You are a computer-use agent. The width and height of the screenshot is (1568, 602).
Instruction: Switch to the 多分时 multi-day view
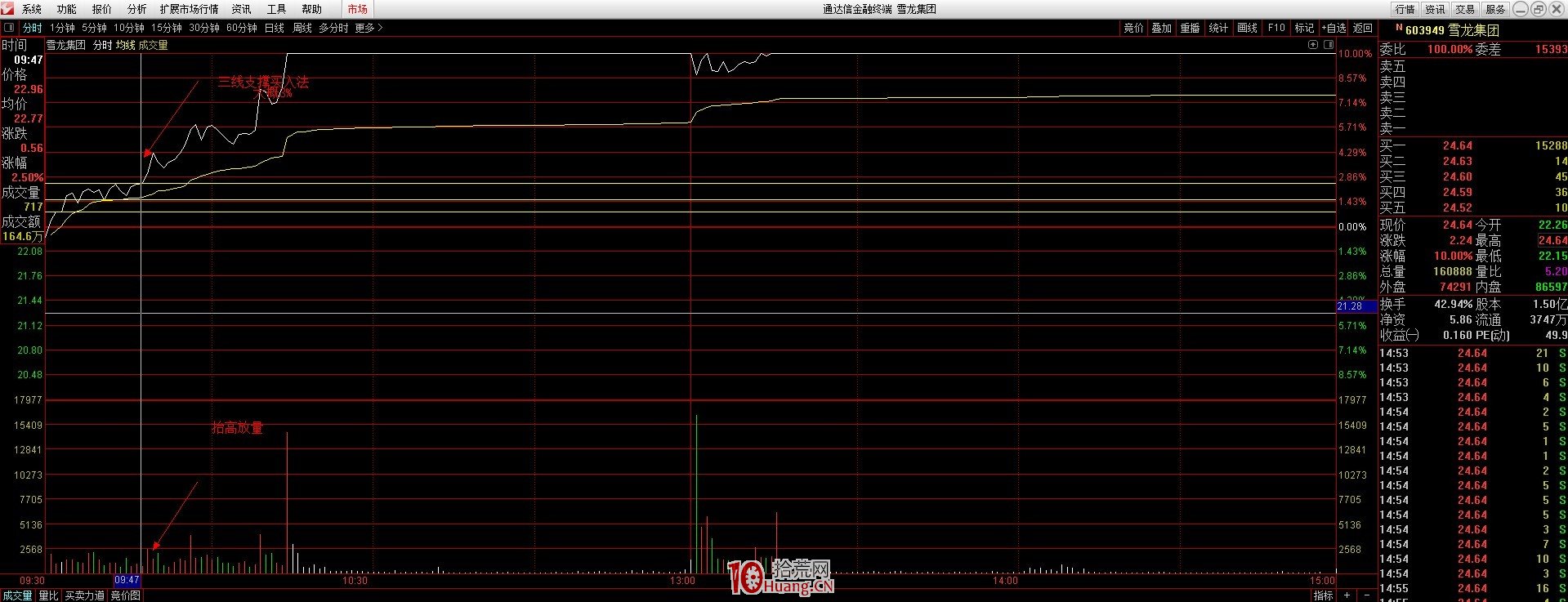pos(333,28)
